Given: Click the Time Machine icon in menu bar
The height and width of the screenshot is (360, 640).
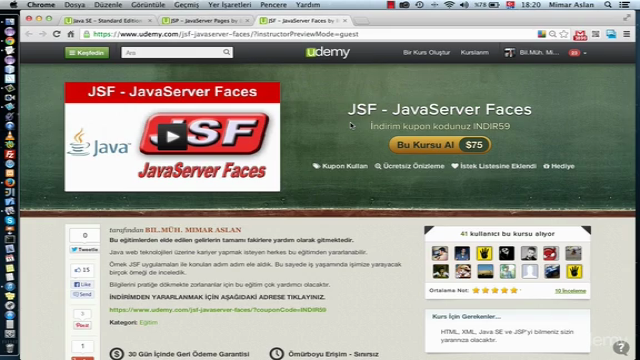Looking at the screenshot, I should 419,5.
